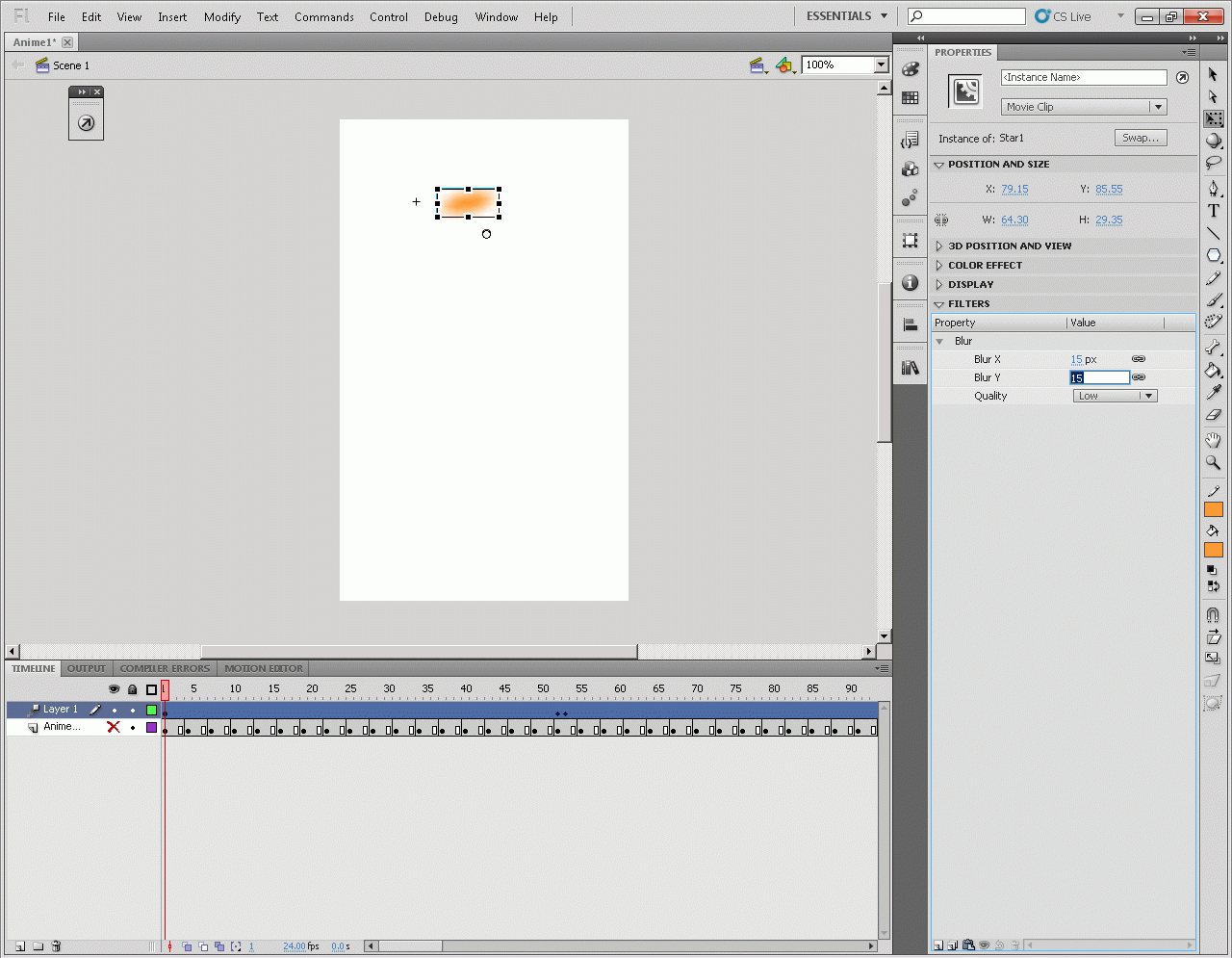Open the Modify menu
1232x958 pixels.
pos(221,17)
